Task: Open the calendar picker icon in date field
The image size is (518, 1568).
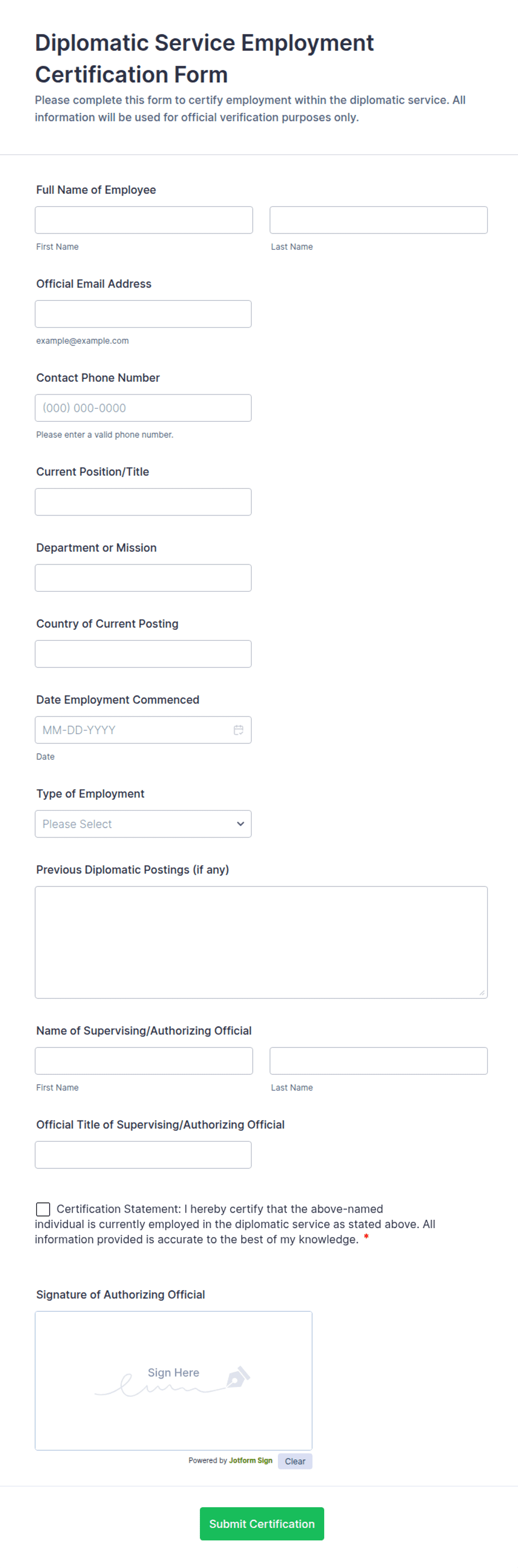Action: click(x=238, y=730)
